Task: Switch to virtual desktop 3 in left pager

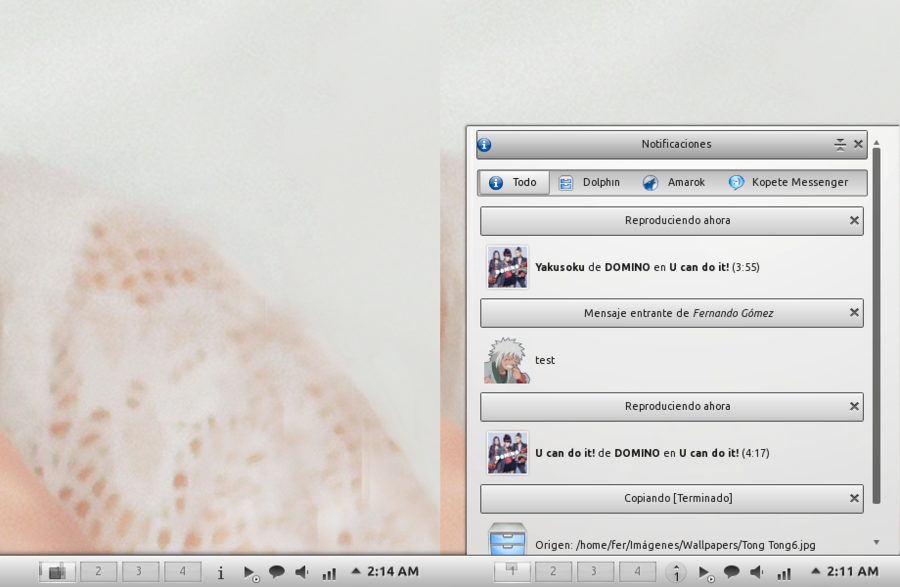Action: 140,572
